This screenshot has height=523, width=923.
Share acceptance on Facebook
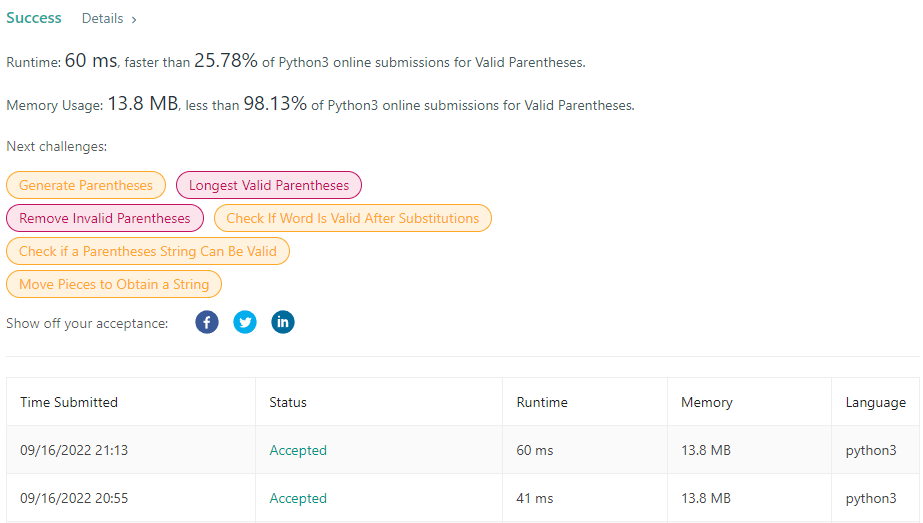pyautogui.click(x=207, y=322)
